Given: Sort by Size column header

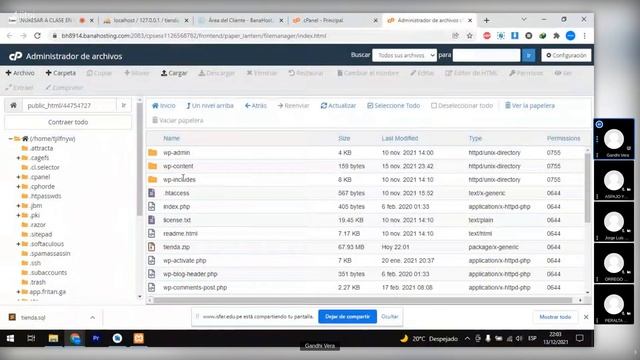Looking at the screenshot, I should (x=344, y=138).
